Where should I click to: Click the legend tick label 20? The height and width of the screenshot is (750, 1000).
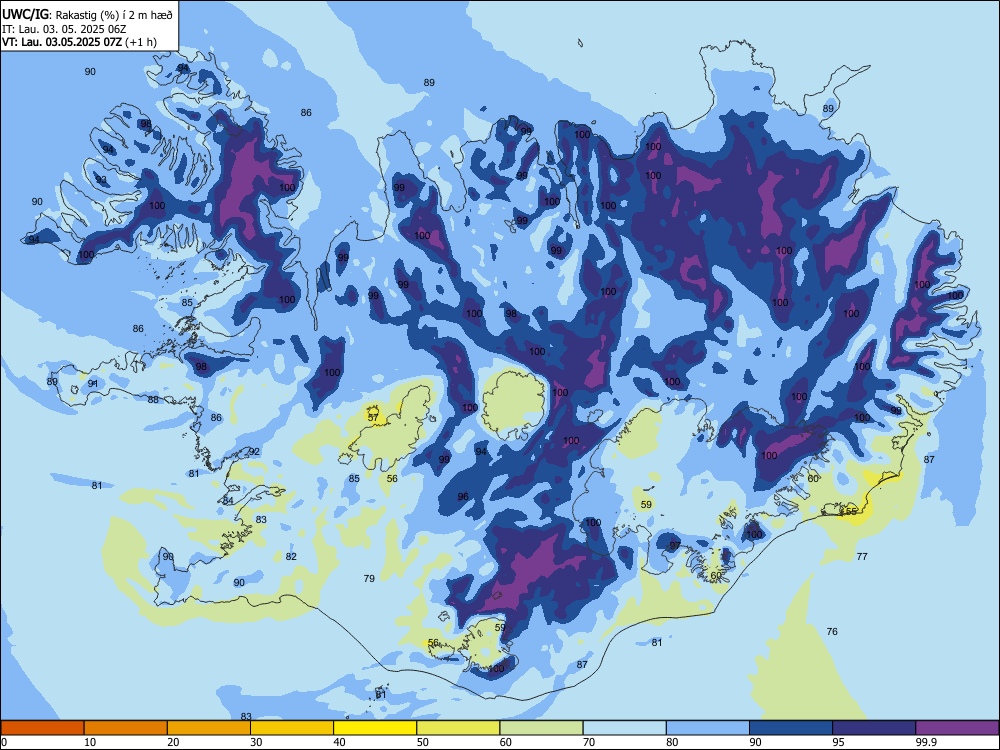click(173, 742)
